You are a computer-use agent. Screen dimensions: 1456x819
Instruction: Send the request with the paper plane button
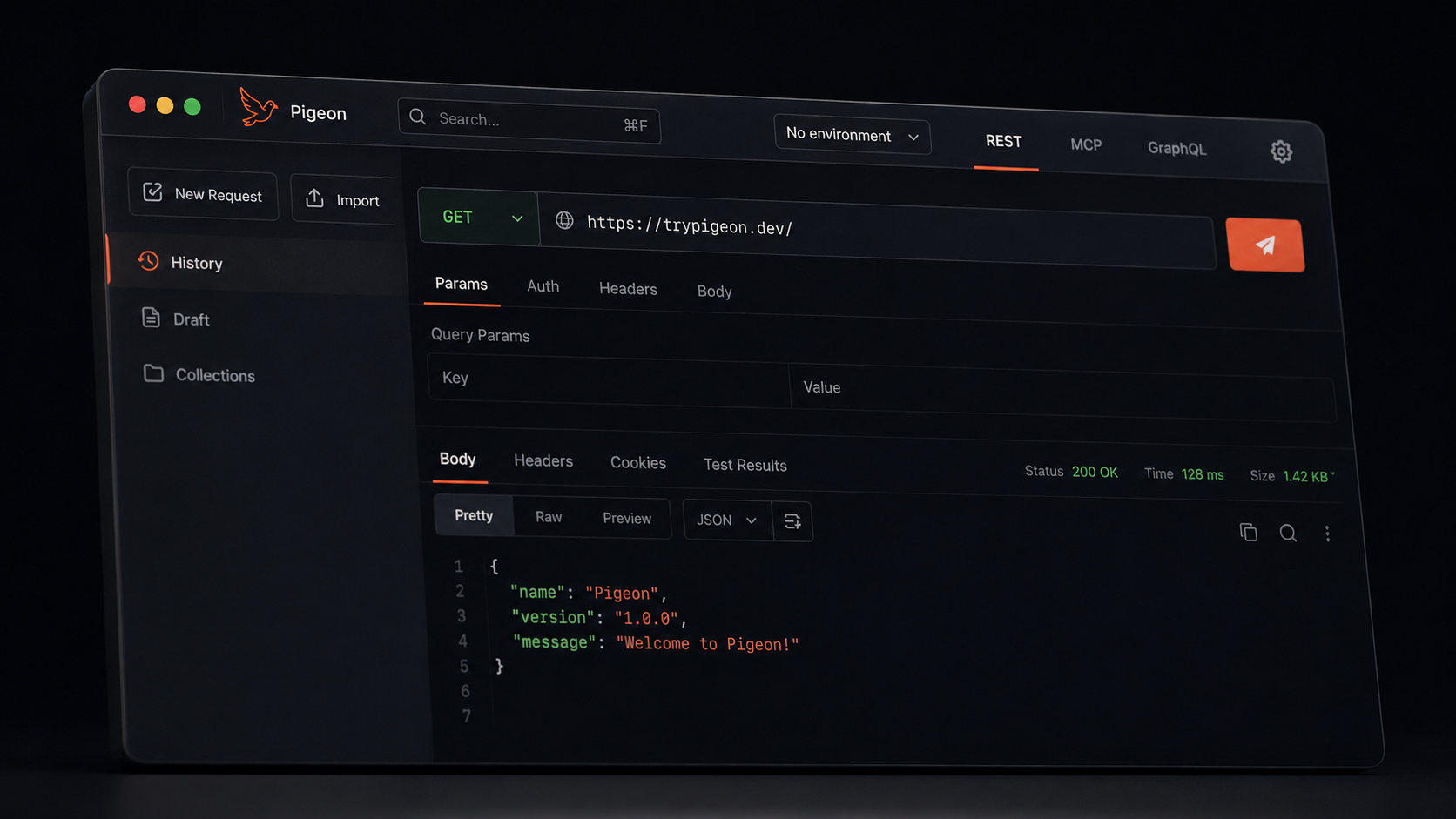coord(1265,245)
